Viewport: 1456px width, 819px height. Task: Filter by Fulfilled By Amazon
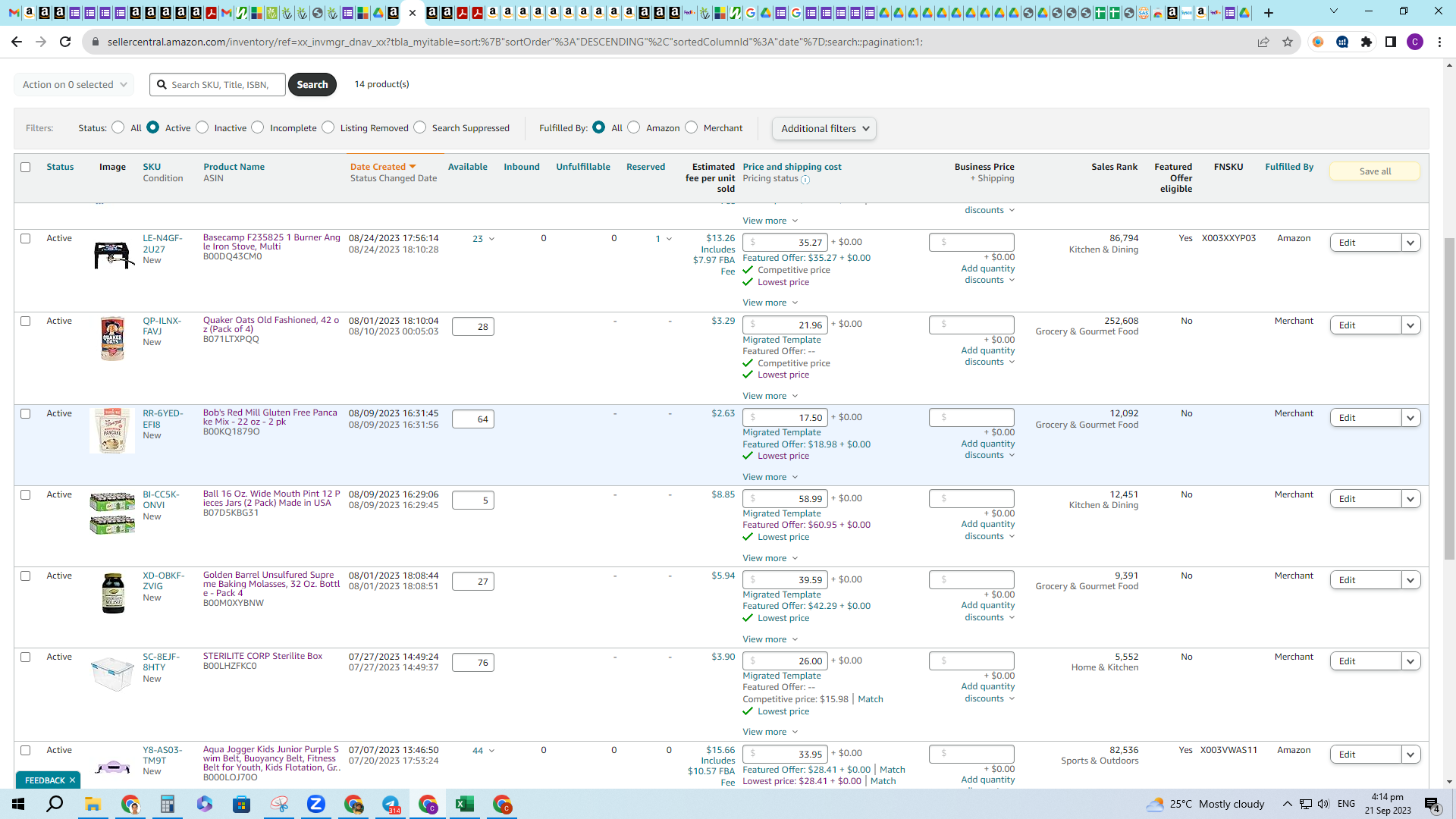click(x=634, y=127)
